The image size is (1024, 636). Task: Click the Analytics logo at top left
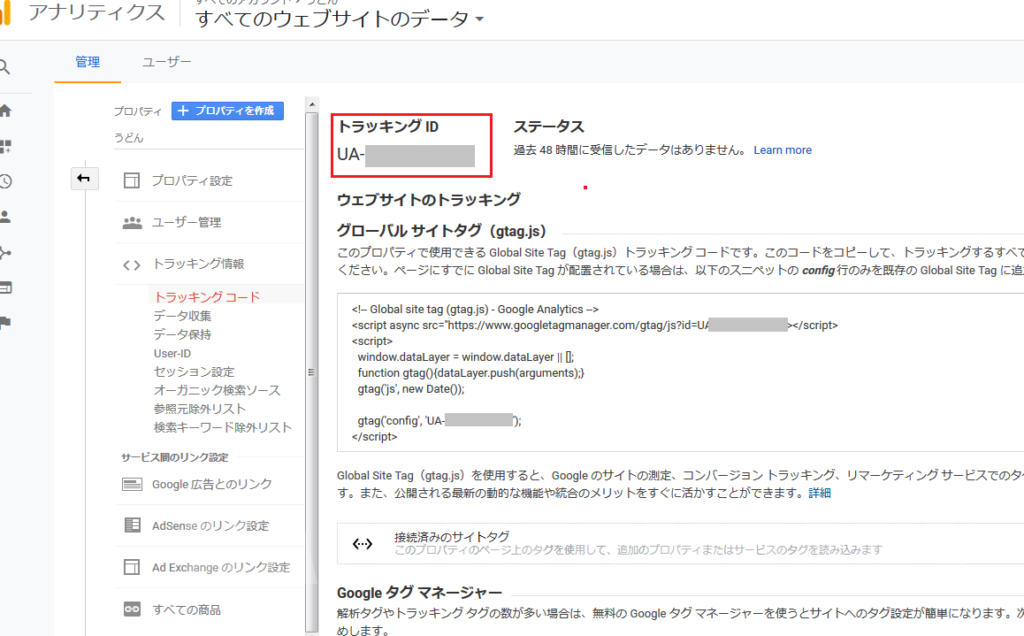[x=6, y=12]
